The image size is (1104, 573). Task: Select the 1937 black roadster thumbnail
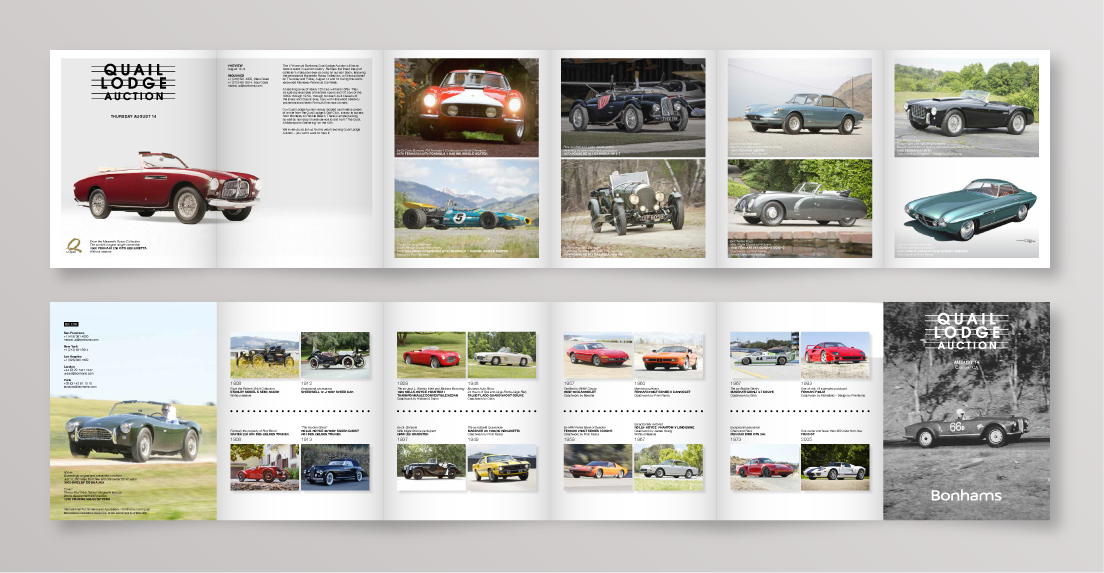(x=432, y=467)
